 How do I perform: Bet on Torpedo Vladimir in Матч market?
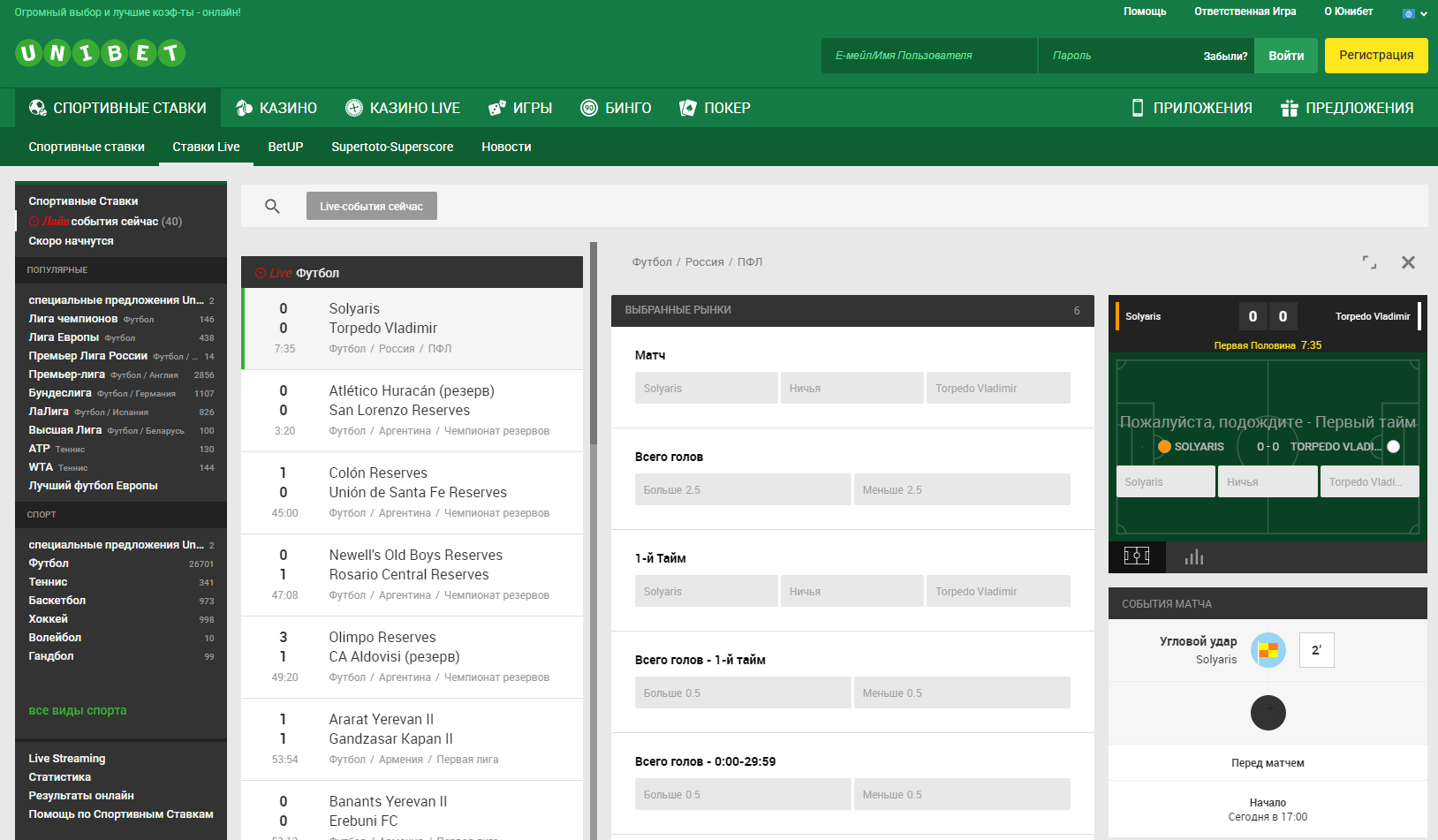tap(998, 388)
